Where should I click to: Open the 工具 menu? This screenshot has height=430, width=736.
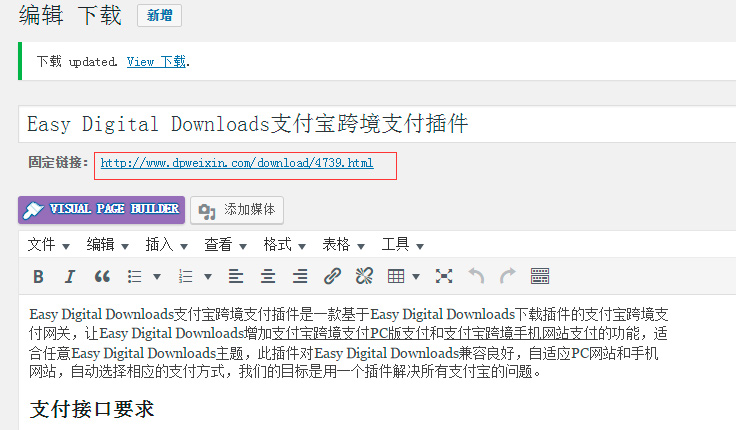click(403, 245)
